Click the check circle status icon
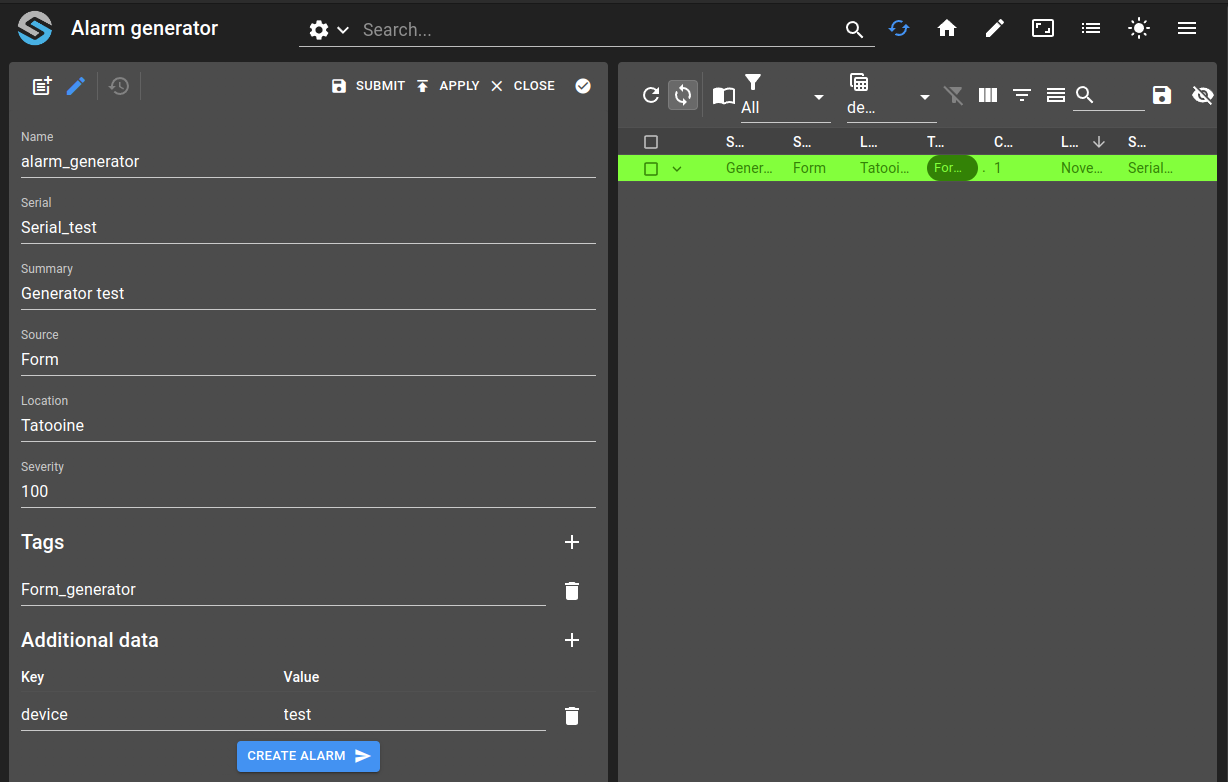 coord(583,86)
